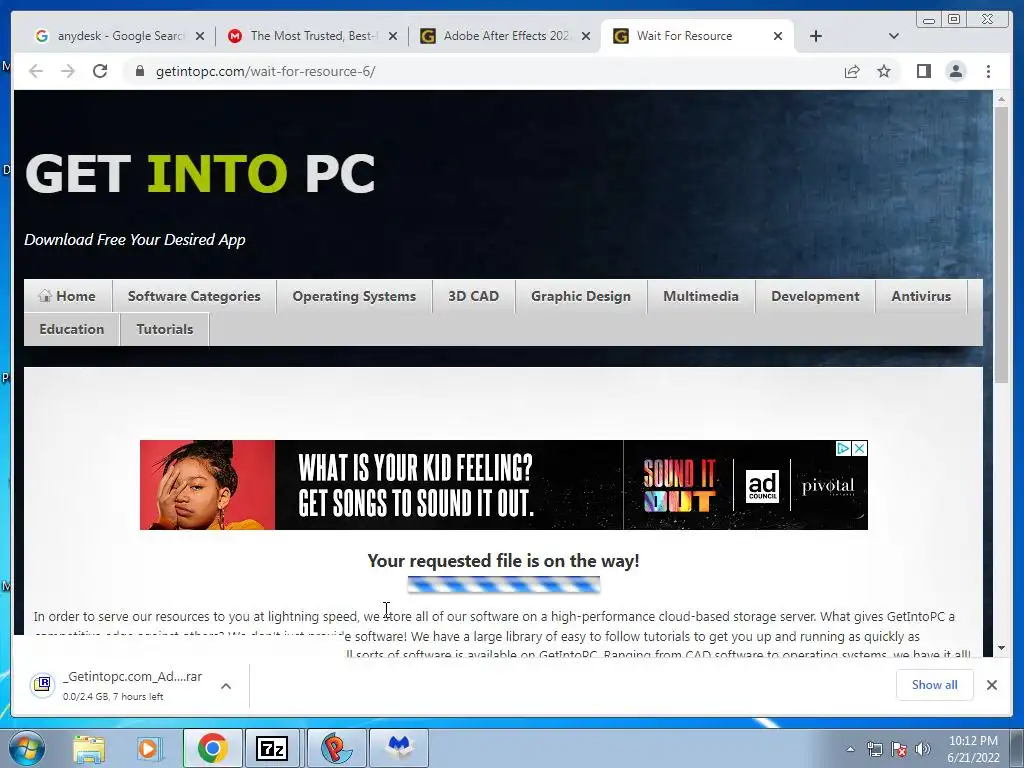The image size is (1024, 768).
Task: Share this page icon
Action: coord(852,71)
